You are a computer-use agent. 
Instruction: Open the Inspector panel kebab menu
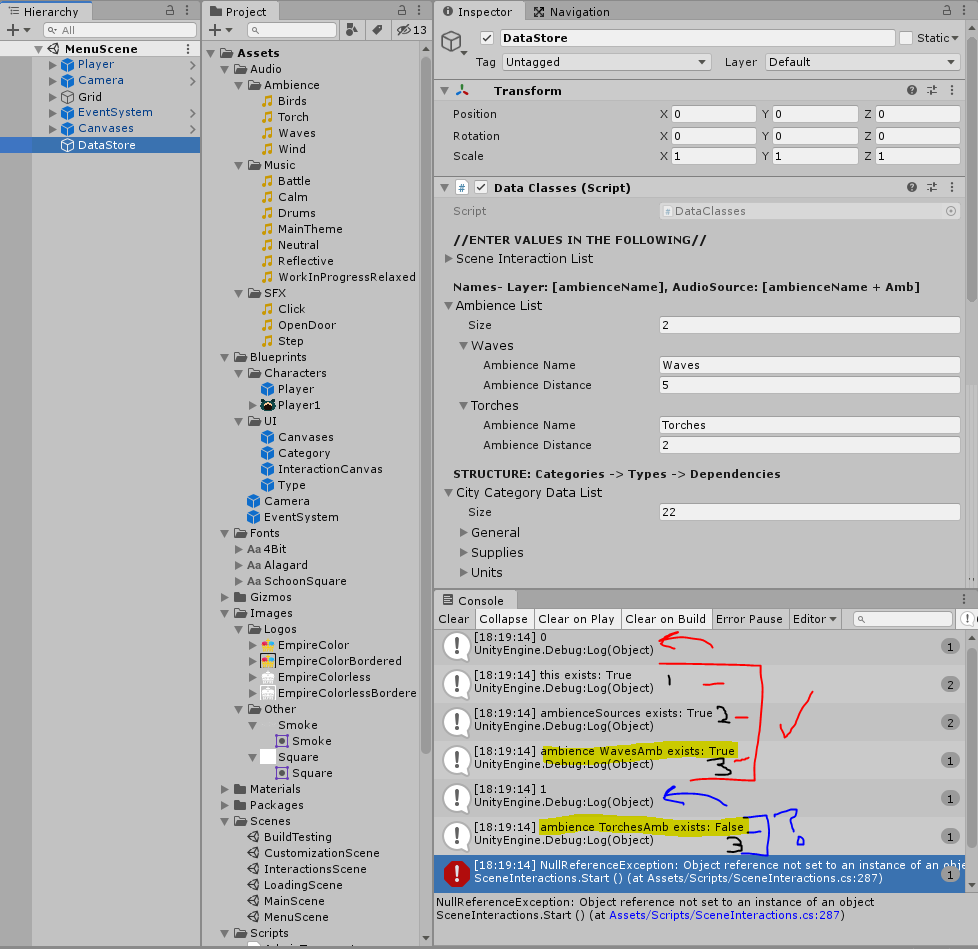(x=964, y=11)
